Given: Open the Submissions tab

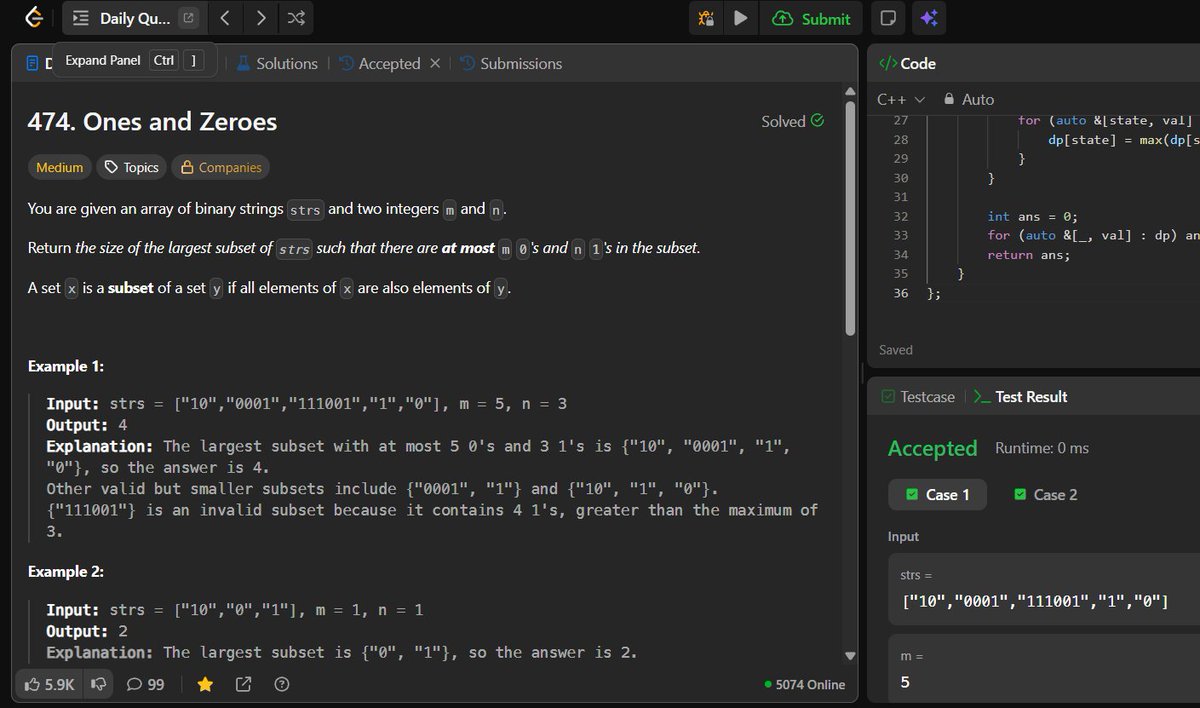Looking at the screenshot, I should tap(511, 63).
